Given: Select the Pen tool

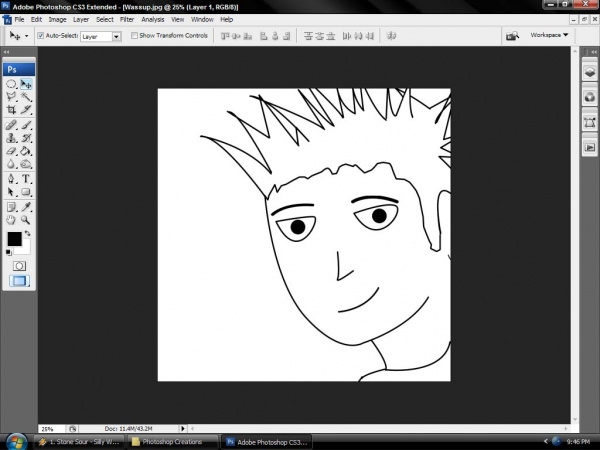Looking at the screenshot, I should (11, 179).
